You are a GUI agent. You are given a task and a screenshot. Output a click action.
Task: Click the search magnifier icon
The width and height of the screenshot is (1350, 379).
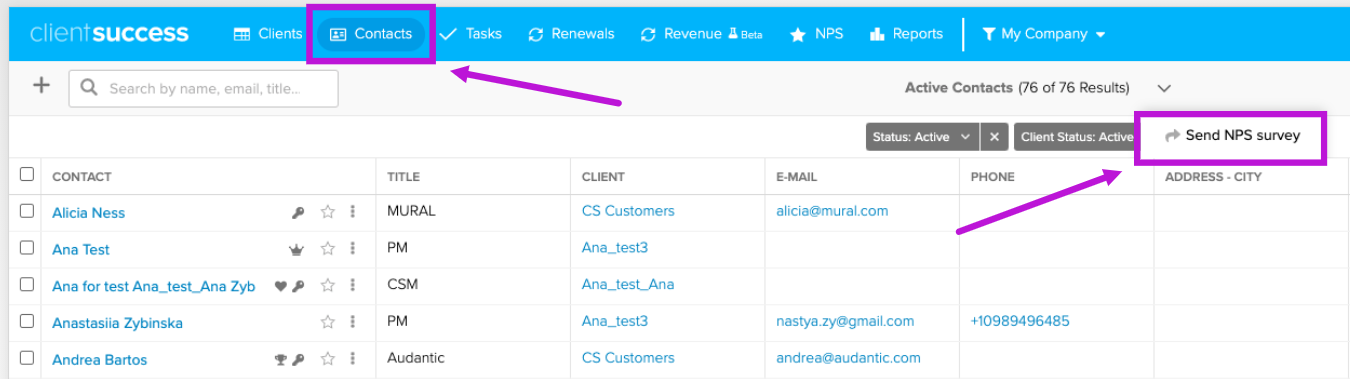pos(89,88)
